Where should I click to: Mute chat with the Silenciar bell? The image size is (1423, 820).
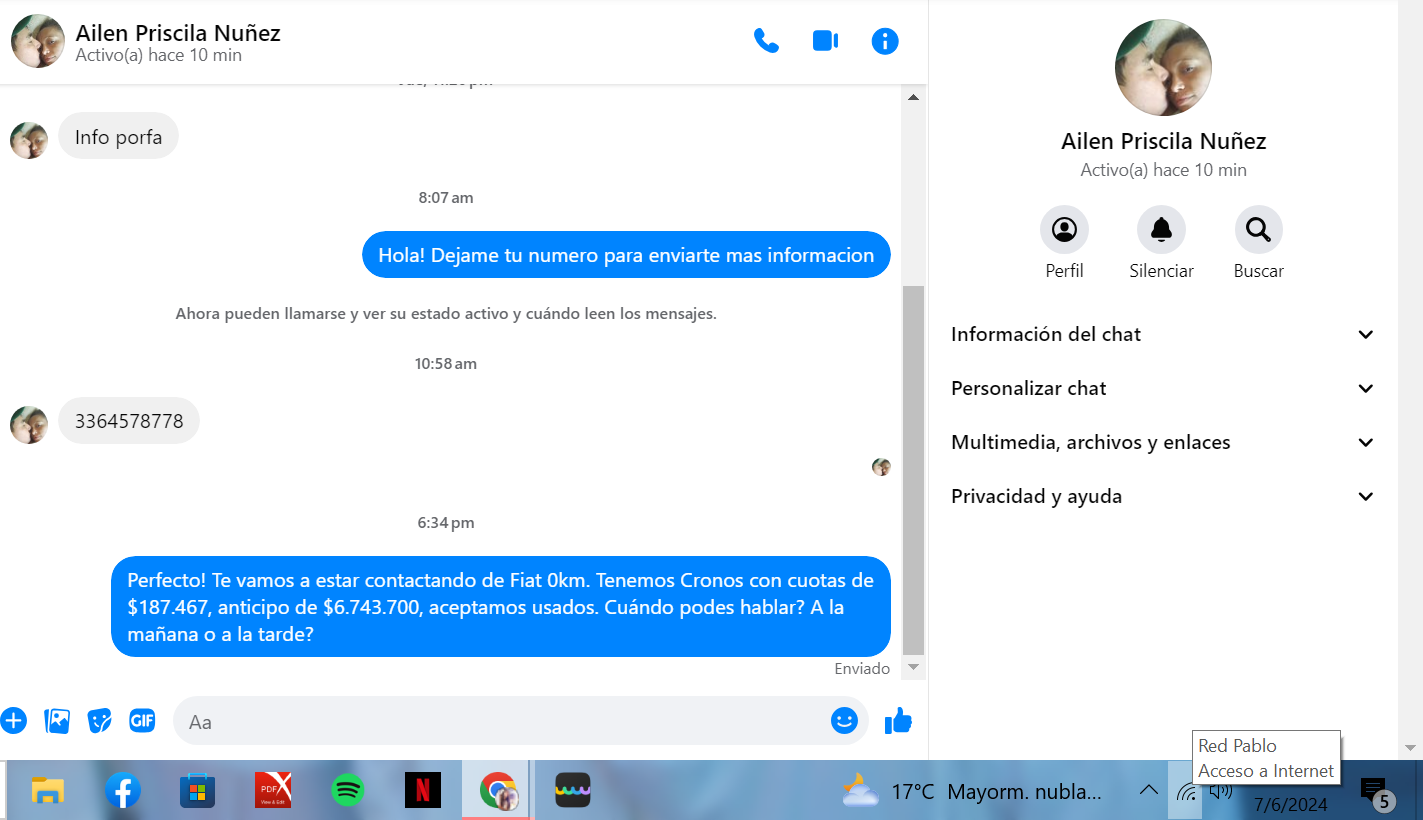tap(1161, 230)
